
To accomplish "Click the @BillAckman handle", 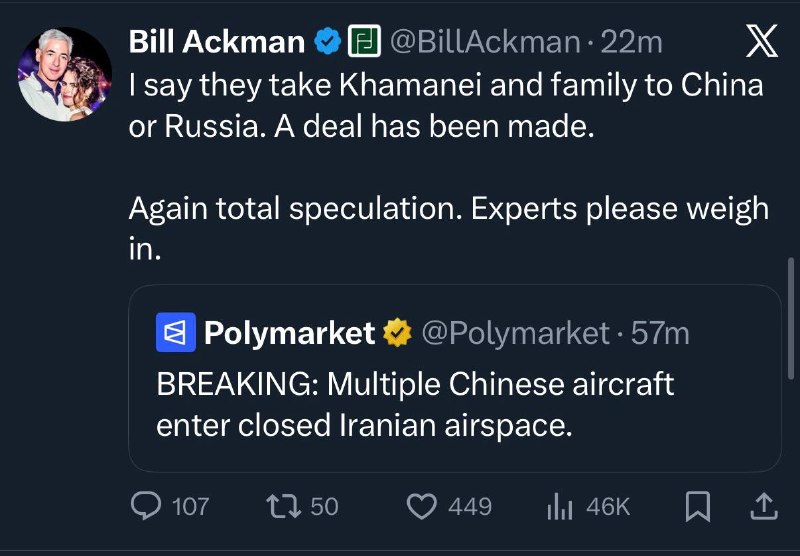I will 483,42.
